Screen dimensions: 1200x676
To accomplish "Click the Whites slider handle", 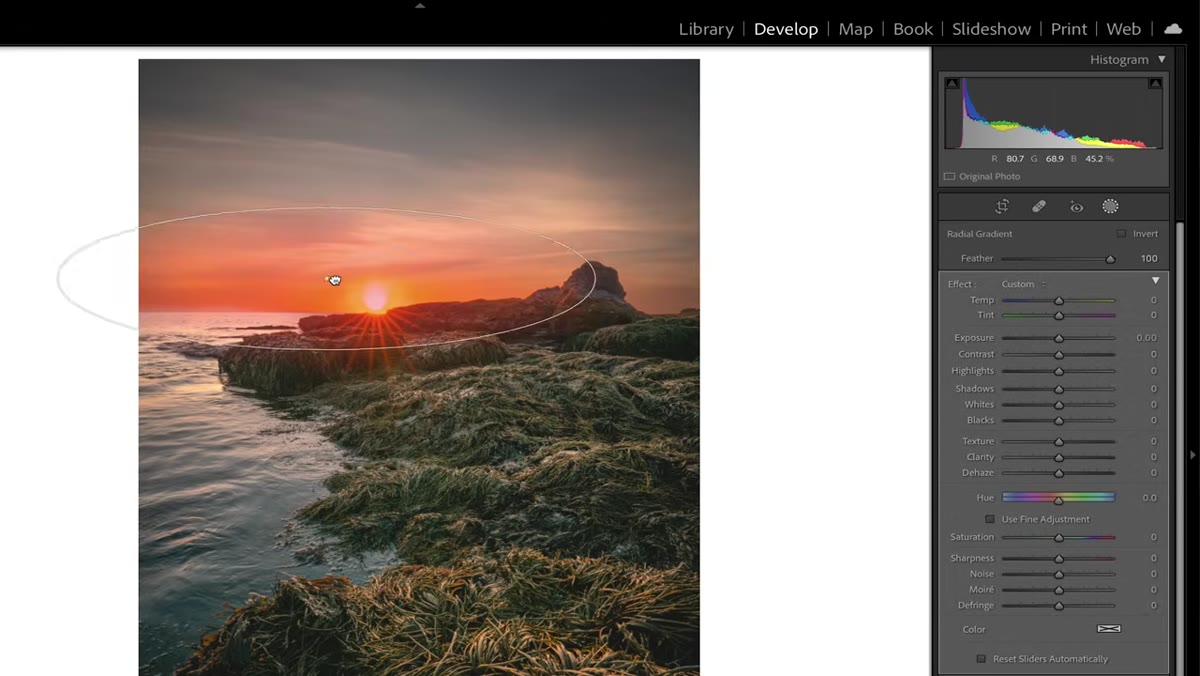I will pos(1059,405).
